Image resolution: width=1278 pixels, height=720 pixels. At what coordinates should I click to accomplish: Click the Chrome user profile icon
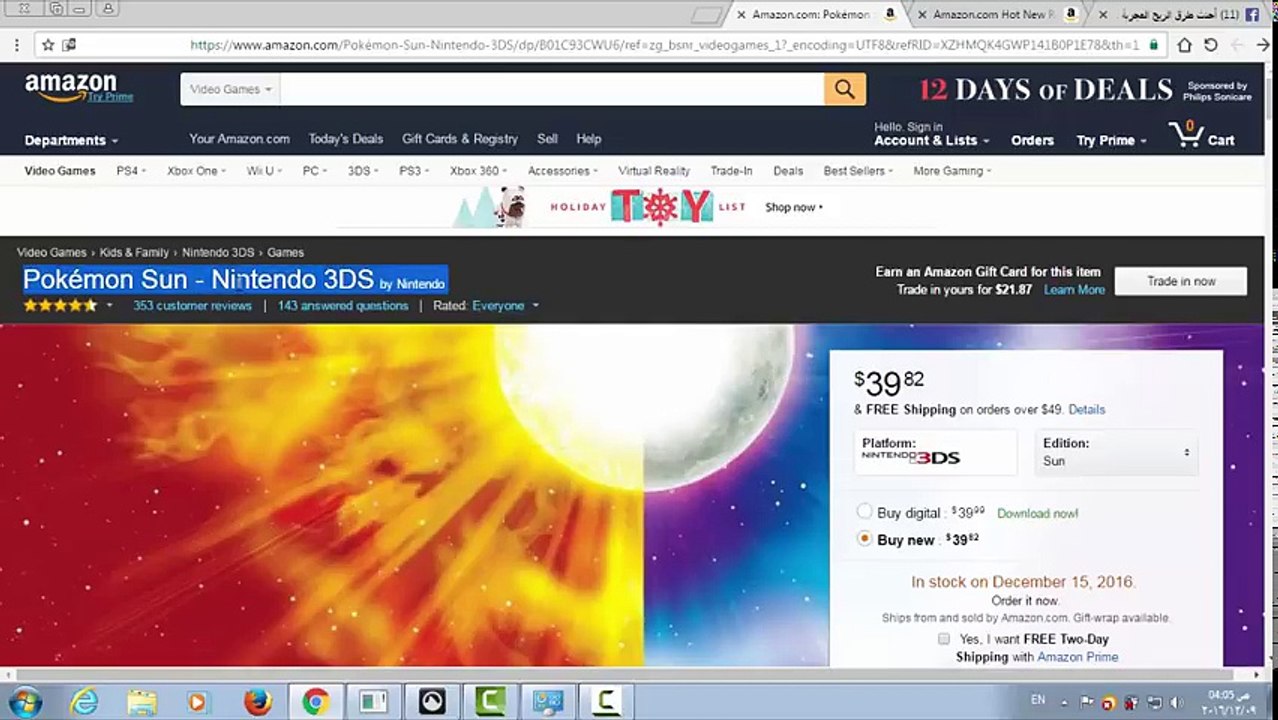coord(107,9)
